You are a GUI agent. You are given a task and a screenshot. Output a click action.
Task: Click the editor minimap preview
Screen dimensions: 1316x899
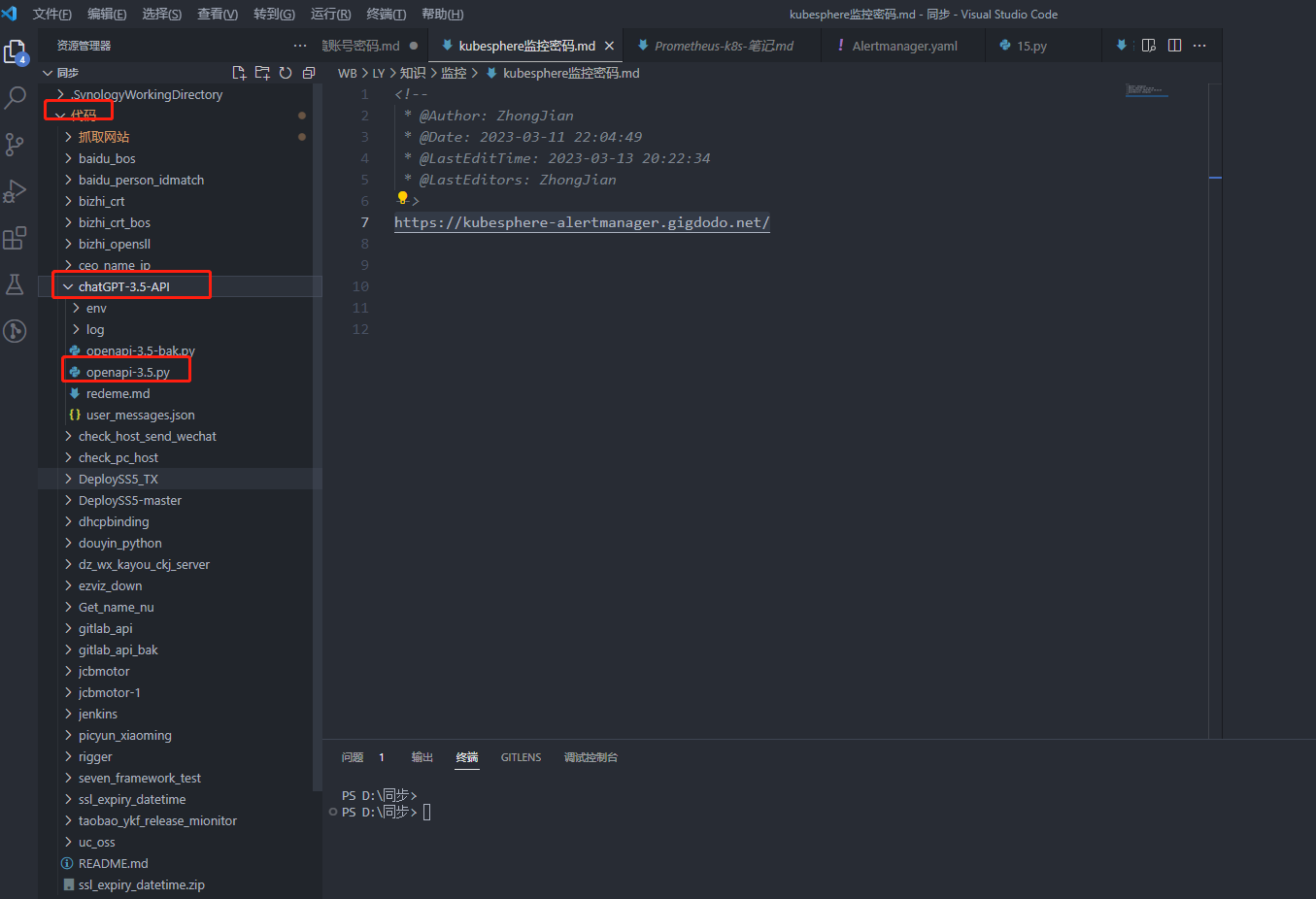(x=1146, y=90)
